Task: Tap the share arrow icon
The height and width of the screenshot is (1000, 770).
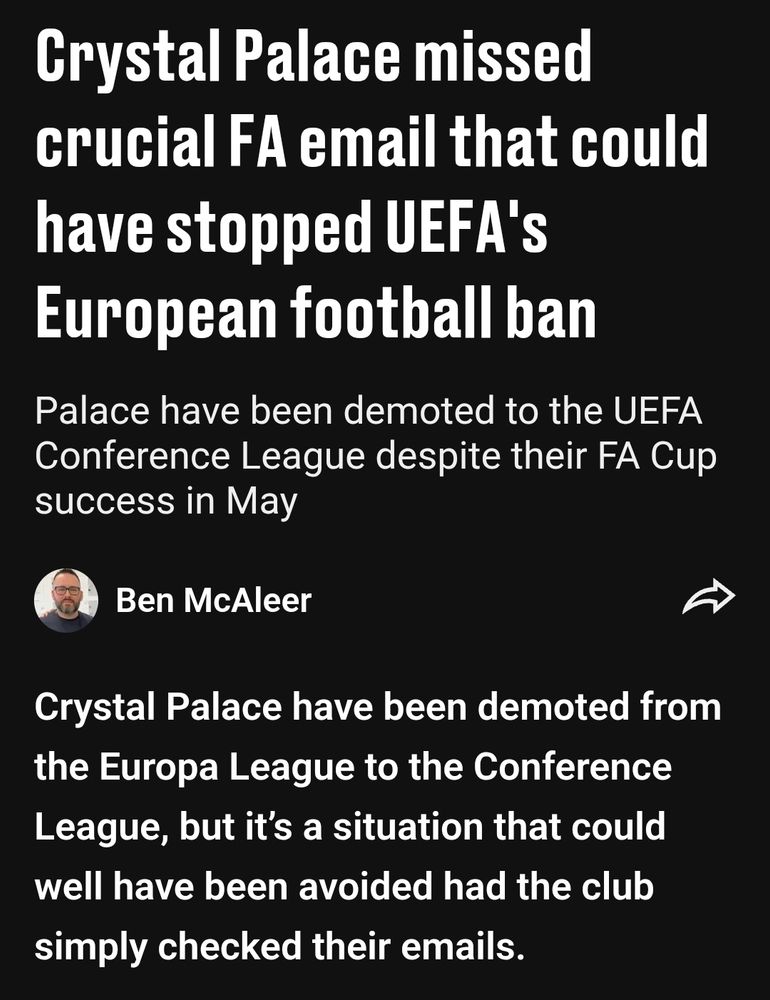Action: pyautogui.click(x=707, y=600)
